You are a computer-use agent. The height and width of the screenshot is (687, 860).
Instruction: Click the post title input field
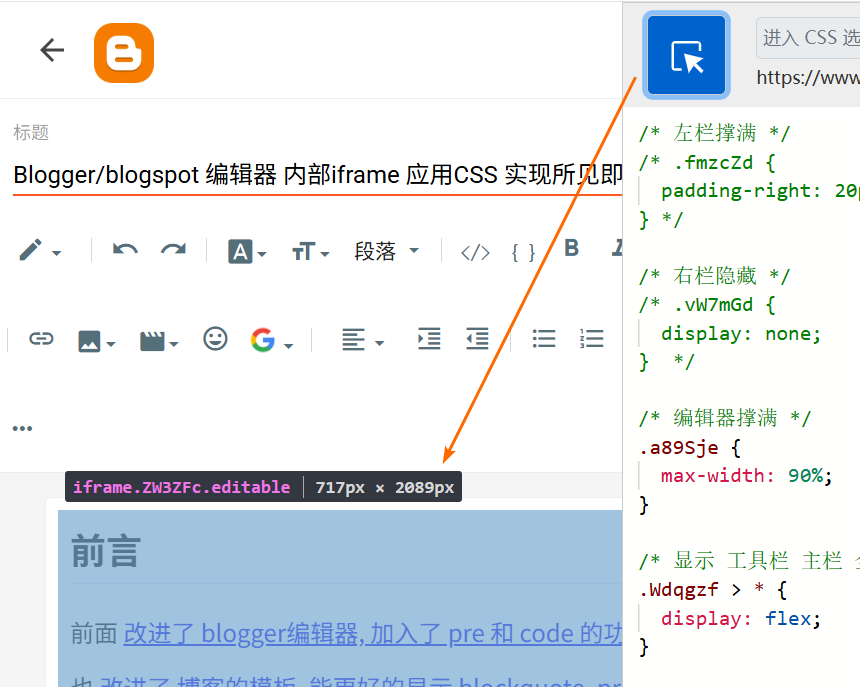(x=318, y=175)
